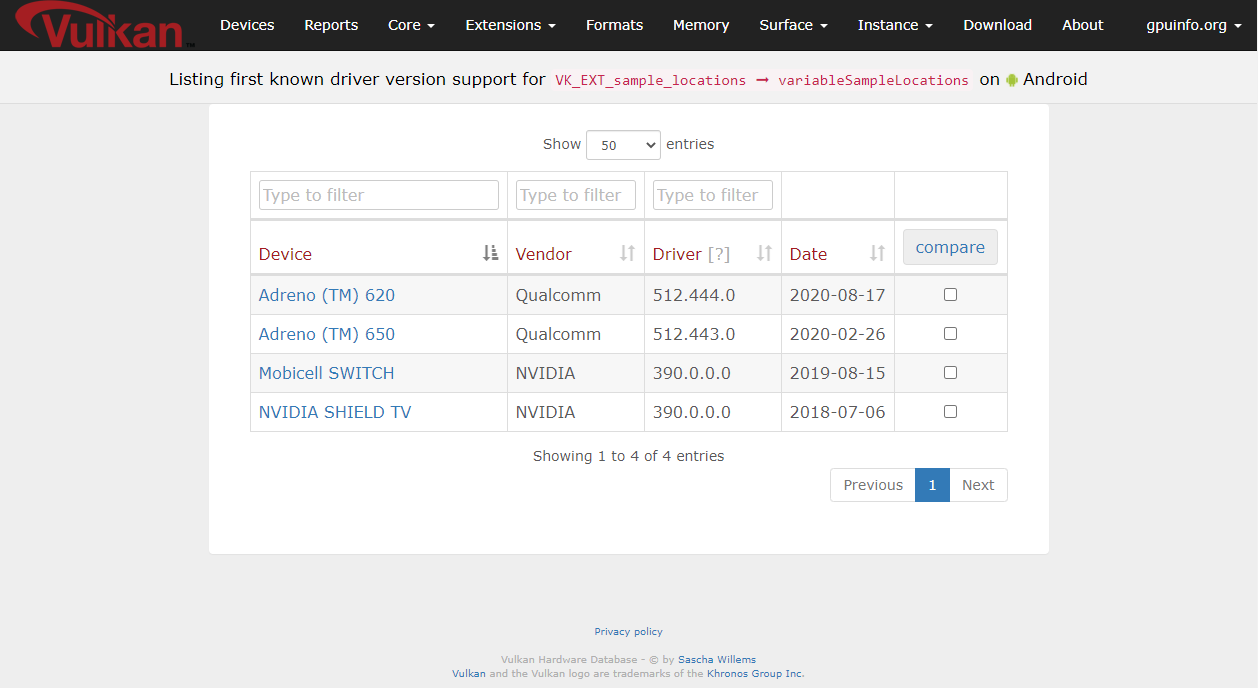Screen dimensions: 1258x688
Task: Go to Devices page
Action: tap(247, 25)
